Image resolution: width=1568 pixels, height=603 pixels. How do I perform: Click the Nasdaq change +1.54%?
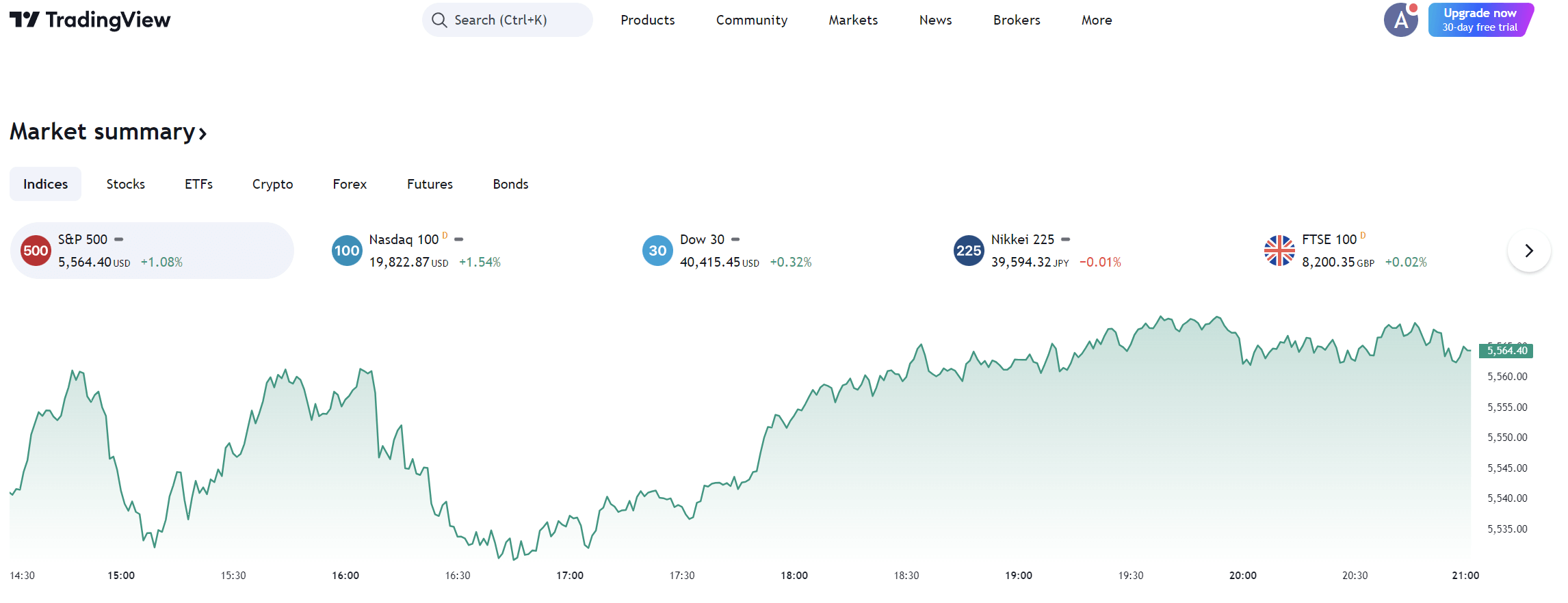(x=480, y=262)
